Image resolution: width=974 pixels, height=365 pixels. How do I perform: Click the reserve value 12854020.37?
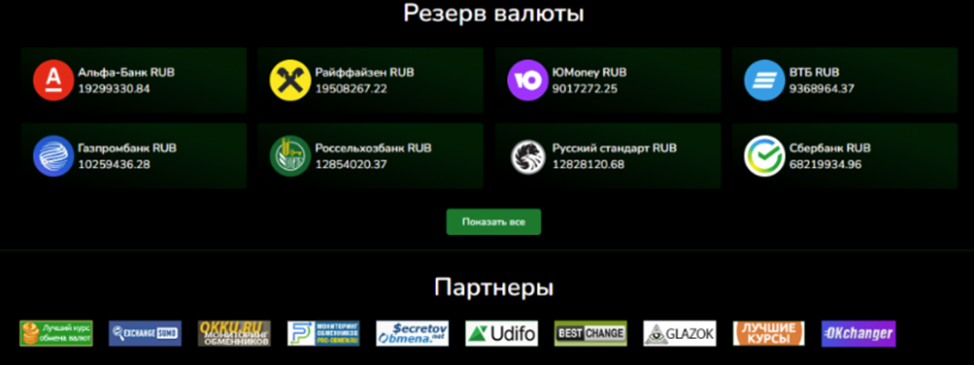point(351,164)
